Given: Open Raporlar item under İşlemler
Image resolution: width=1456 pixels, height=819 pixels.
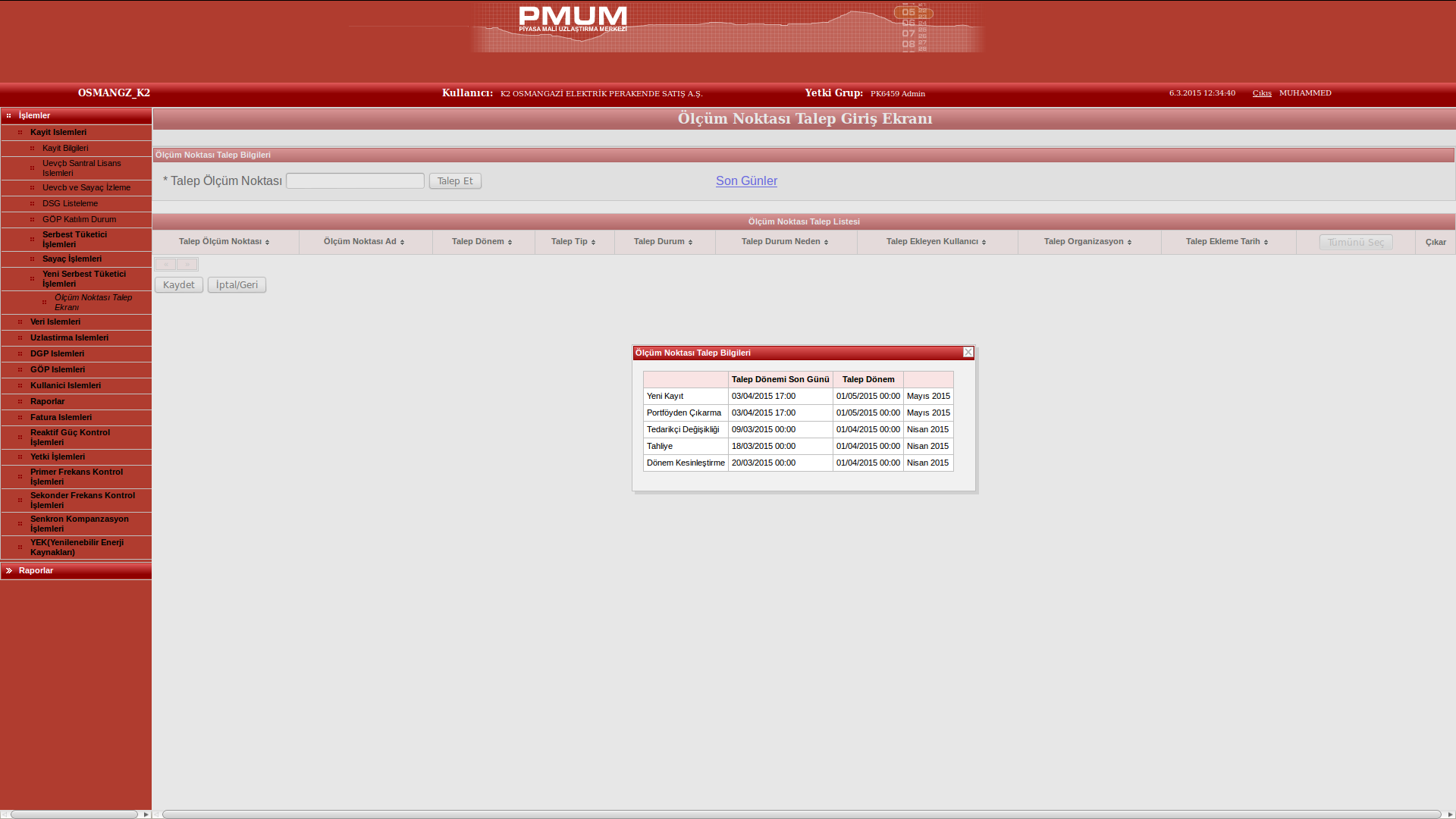Looking at the screenshot, I should [x=47, y=402].
